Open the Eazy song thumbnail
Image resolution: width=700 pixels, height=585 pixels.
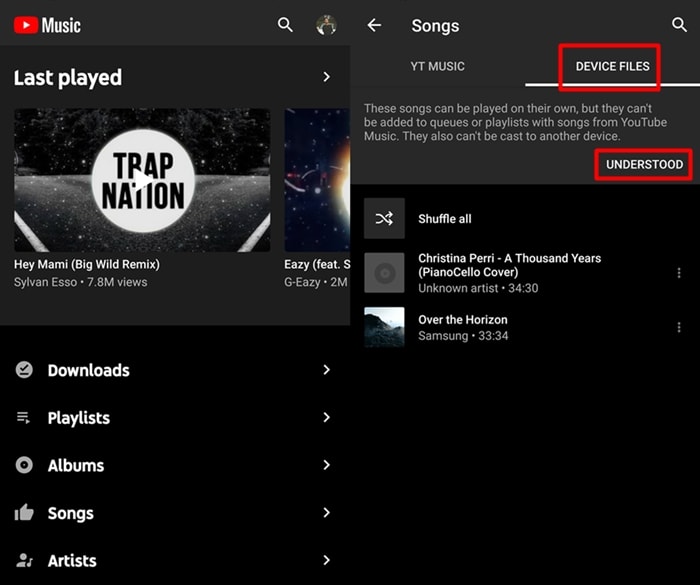tap(317, 180)
